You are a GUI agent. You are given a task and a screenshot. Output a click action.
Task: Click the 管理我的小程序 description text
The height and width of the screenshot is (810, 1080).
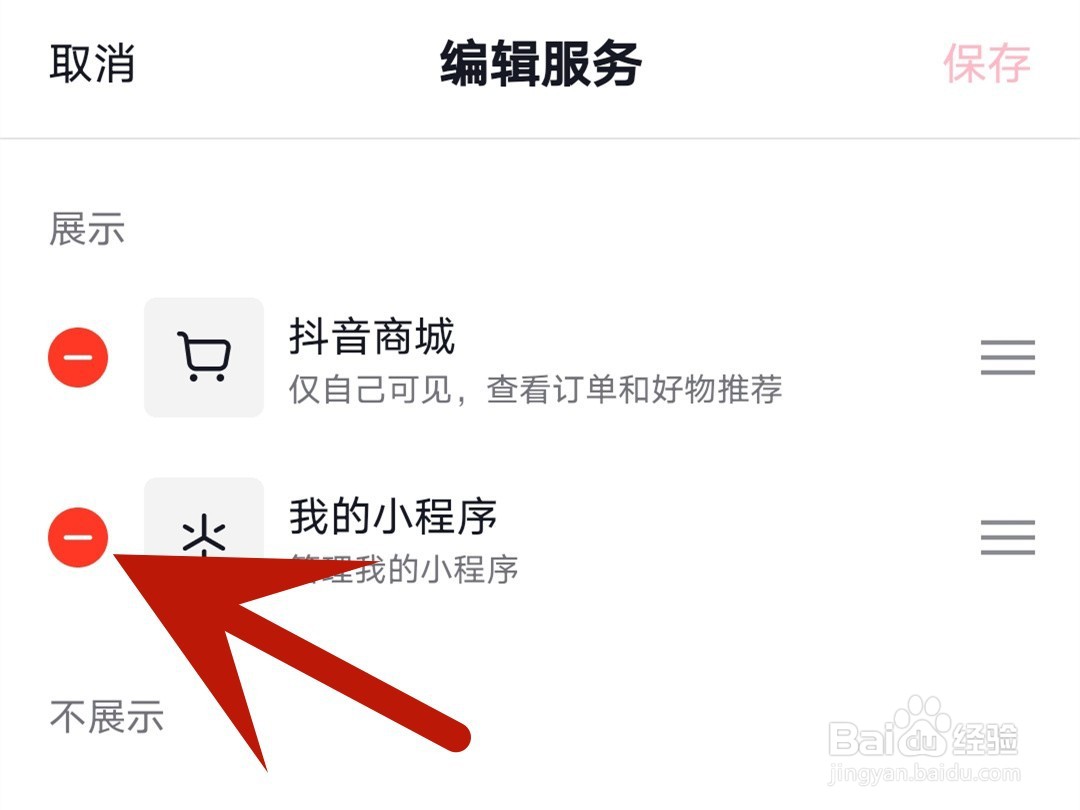404,570
